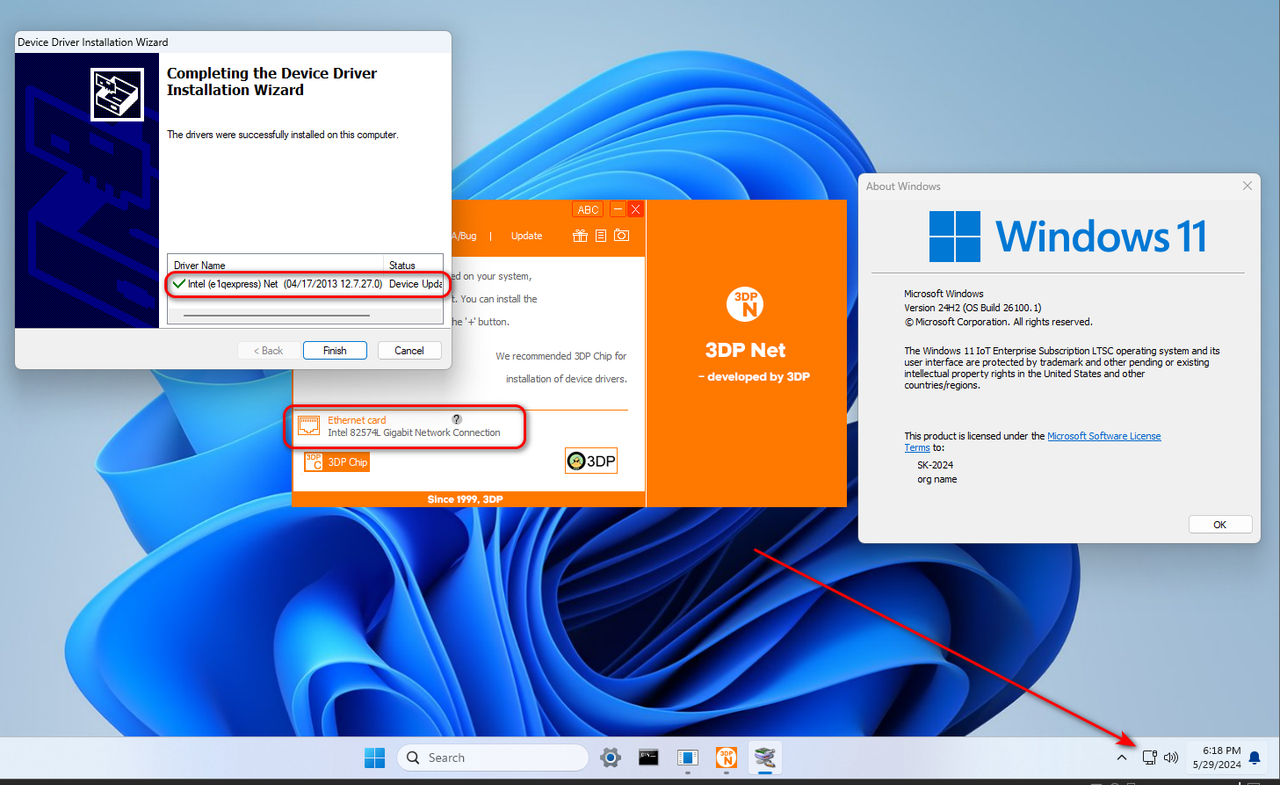Screen dimensions: 1280x785
Task: Switch to the About Windows taskbar icon
Action: (x=687, y=758)
